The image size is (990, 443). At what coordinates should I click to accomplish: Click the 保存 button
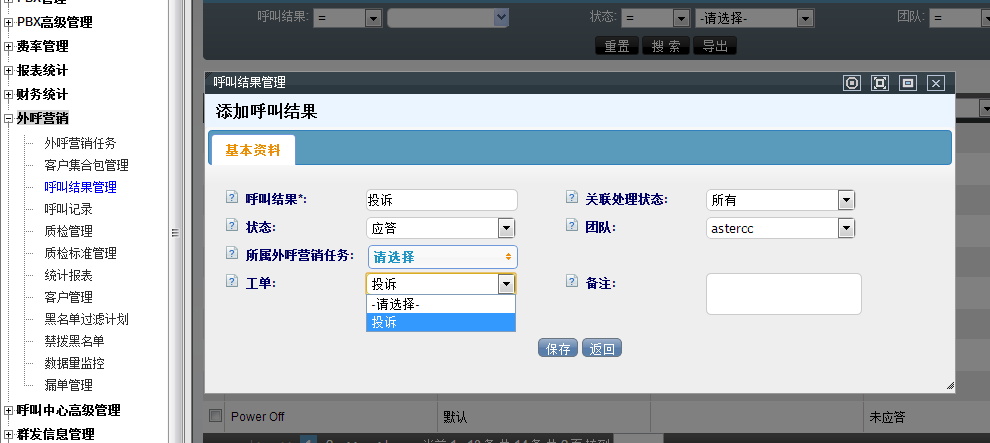(x=558, y=348)
